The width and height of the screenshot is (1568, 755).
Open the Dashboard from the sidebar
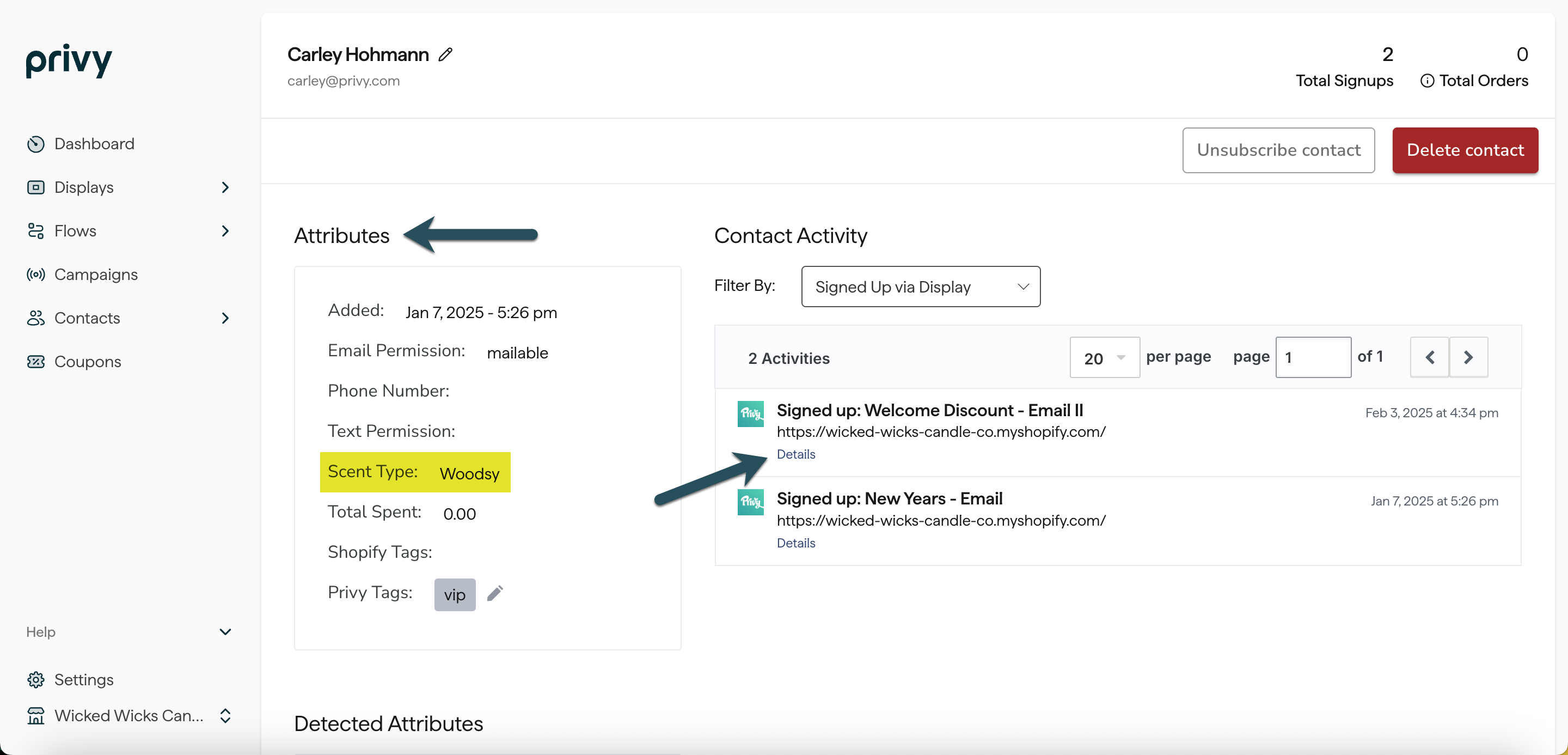(x=94, y=144)
